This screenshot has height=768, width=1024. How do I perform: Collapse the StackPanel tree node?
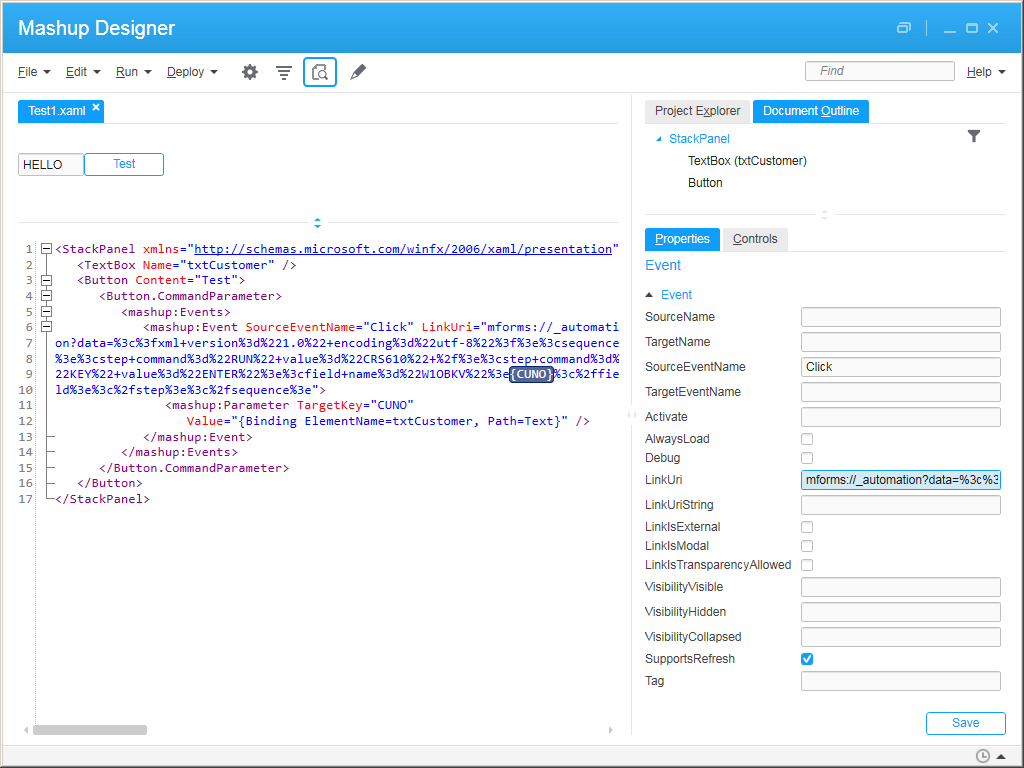(x=658, y=139)
